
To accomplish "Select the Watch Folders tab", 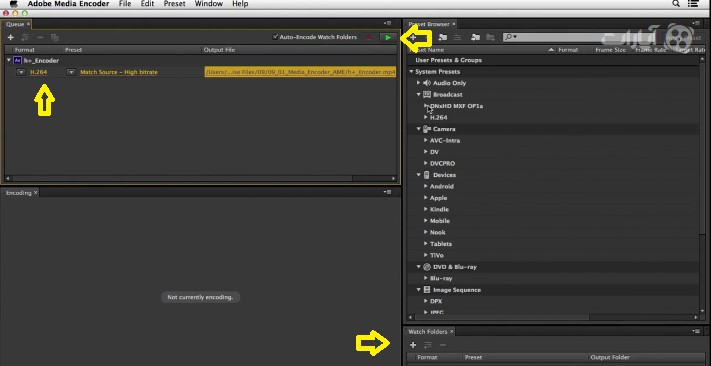I will click(428, 332).
